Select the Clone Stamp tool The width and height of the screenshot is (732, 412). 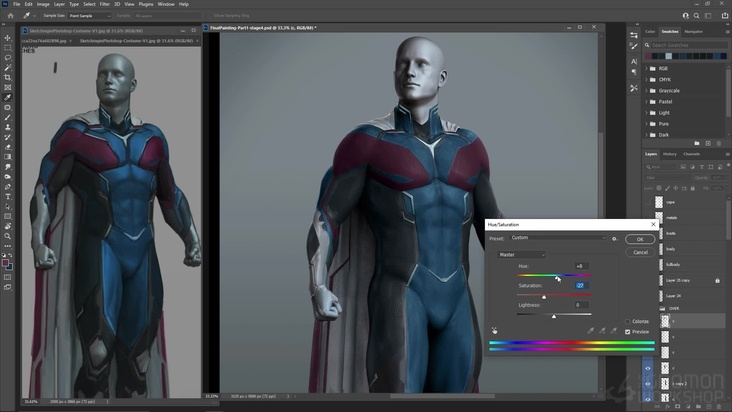pos(7,127)
